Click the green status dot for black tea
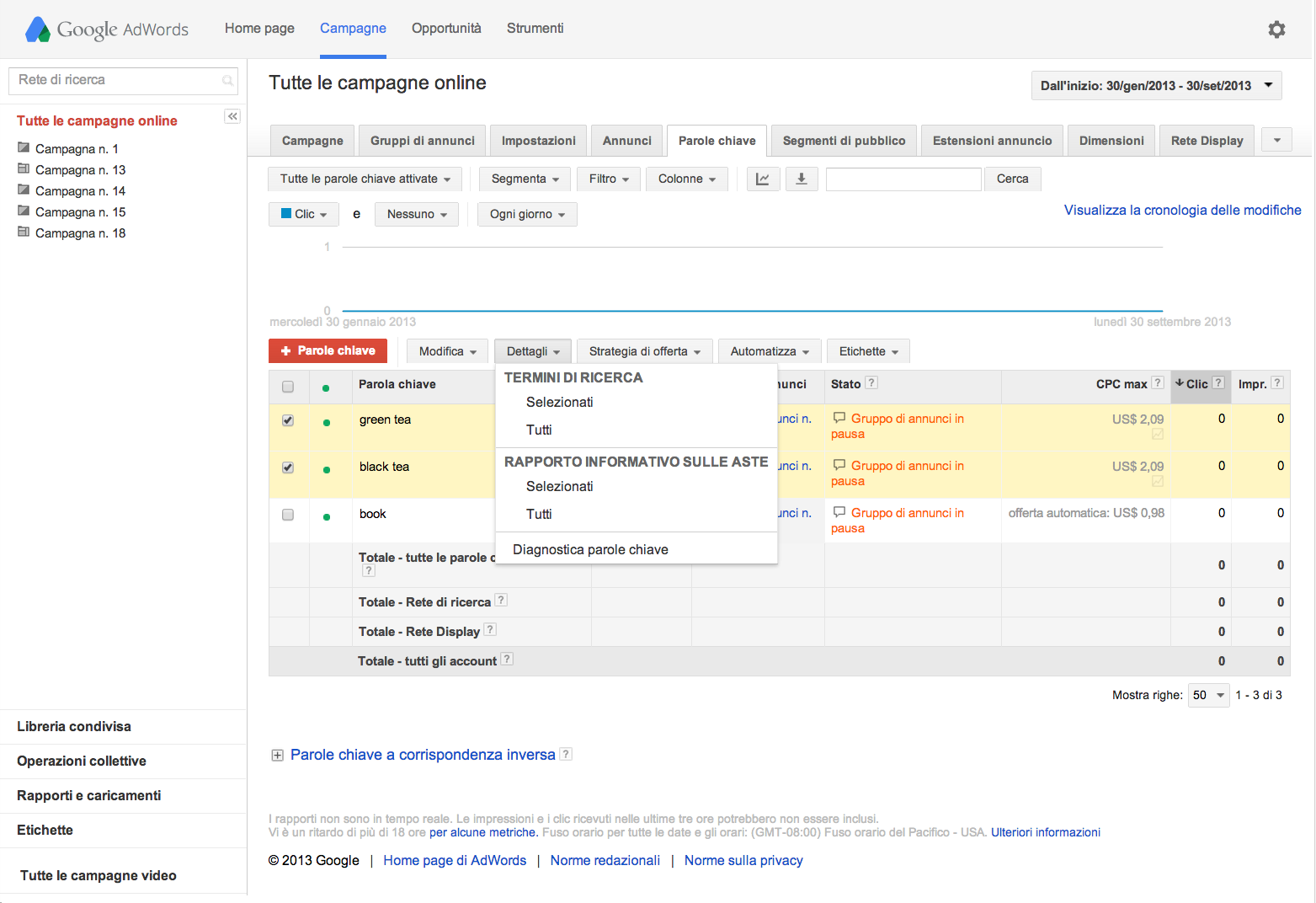The image size is (1316, 903). tap(327, 470)
